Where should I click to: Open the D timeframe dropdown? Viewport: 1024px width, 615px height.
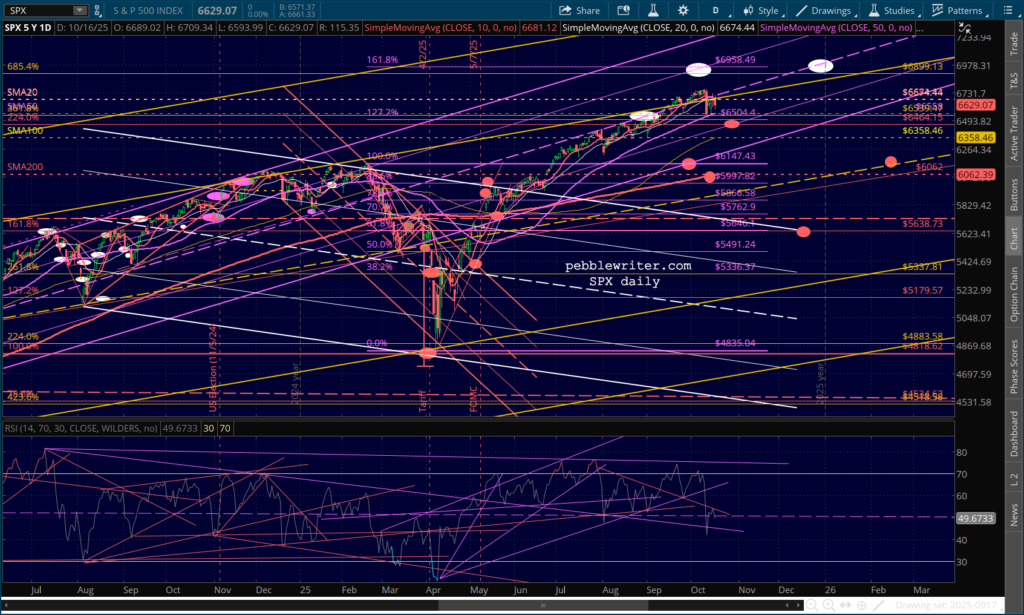[x=716, y=10]
